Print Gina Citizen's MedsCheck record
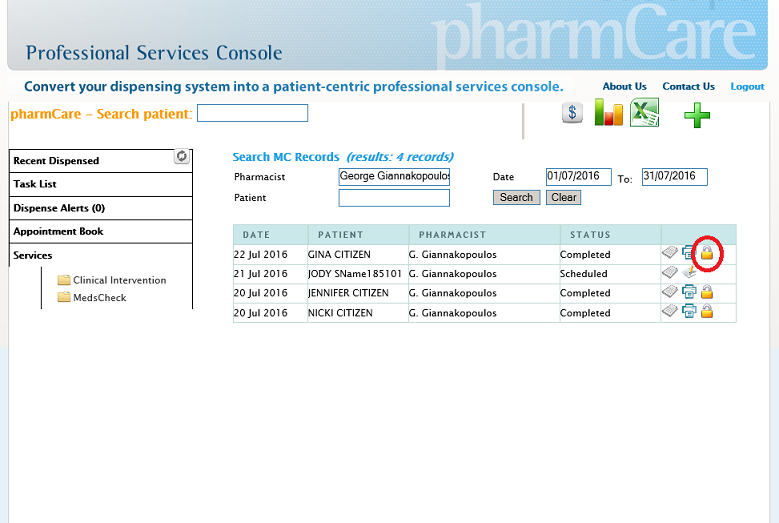The height and width of the screenshot is (523, 779). [688, 253]
